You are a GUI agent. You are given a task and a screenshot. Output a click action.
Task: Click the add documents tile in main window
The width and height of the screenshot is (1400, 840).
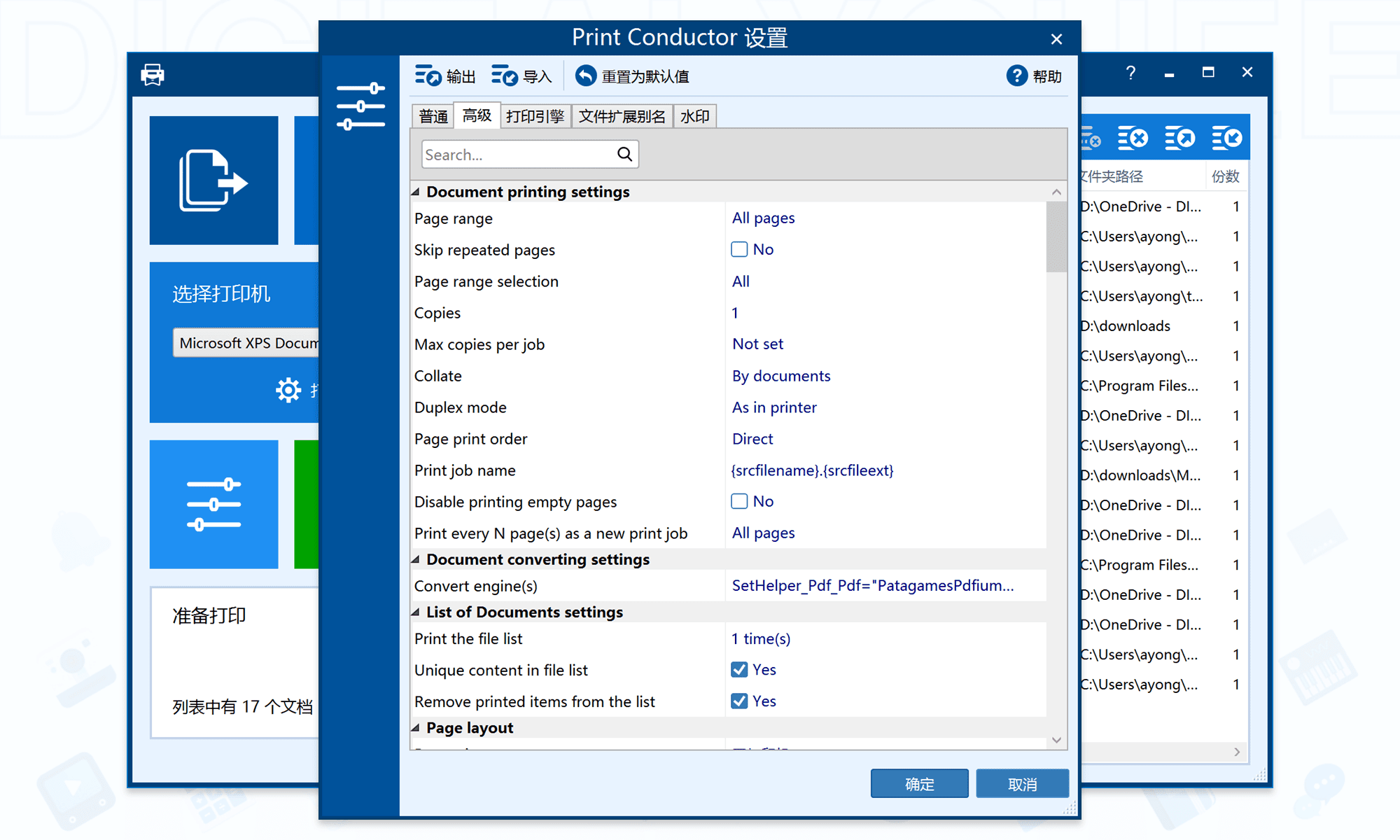click(214, 181)
